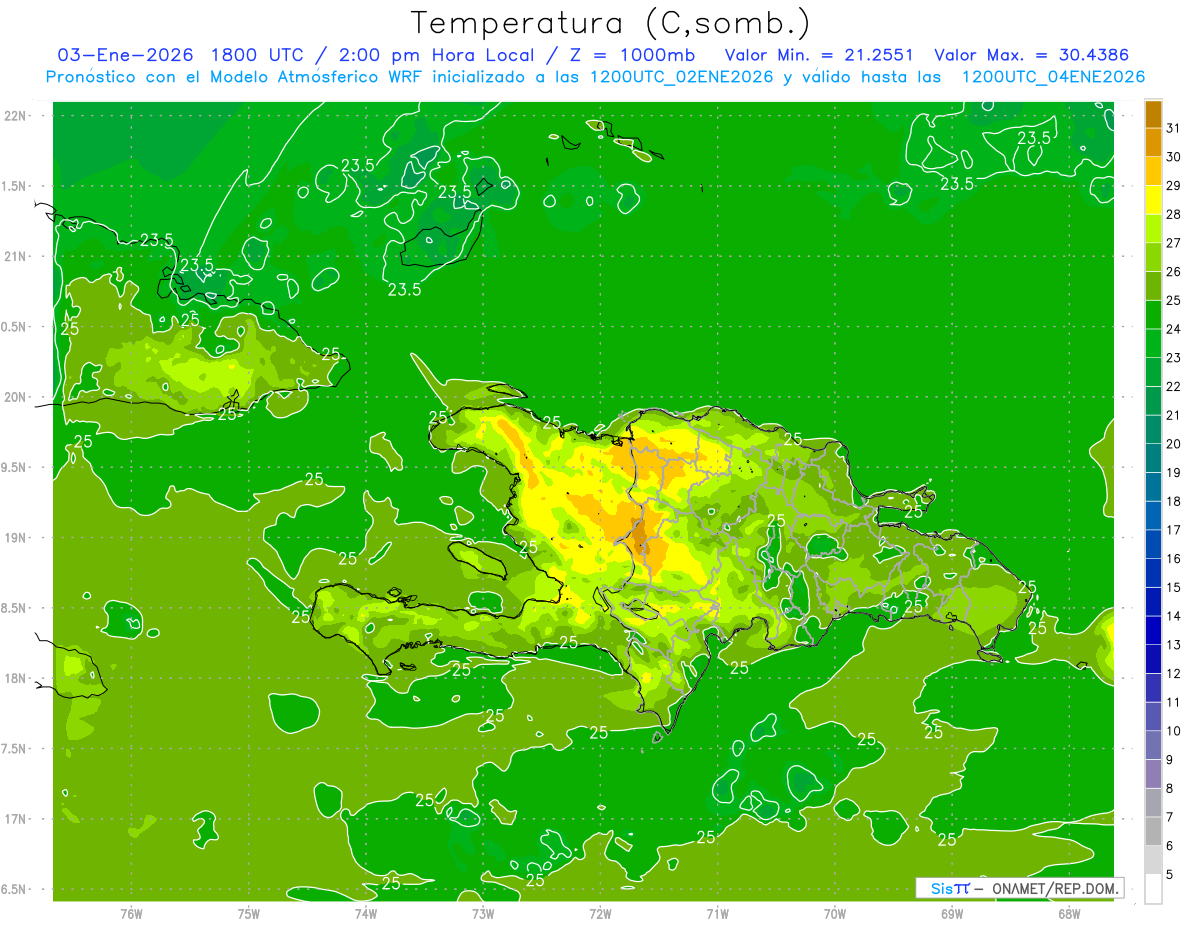Click the '20N' latitude axis label
This screenshot has height=927, width=1200.
[17, 397]
